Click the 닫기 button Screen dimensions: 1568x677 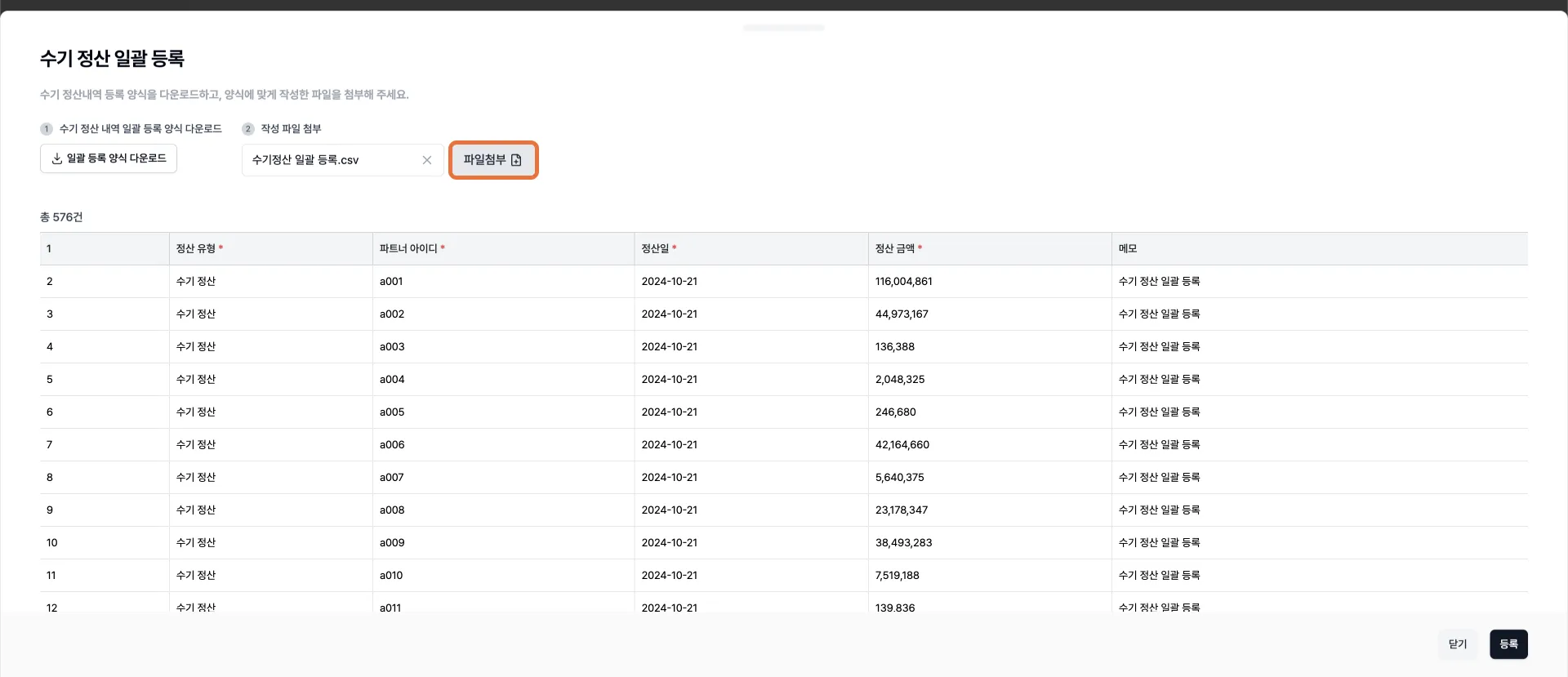tap(1457, 644)
